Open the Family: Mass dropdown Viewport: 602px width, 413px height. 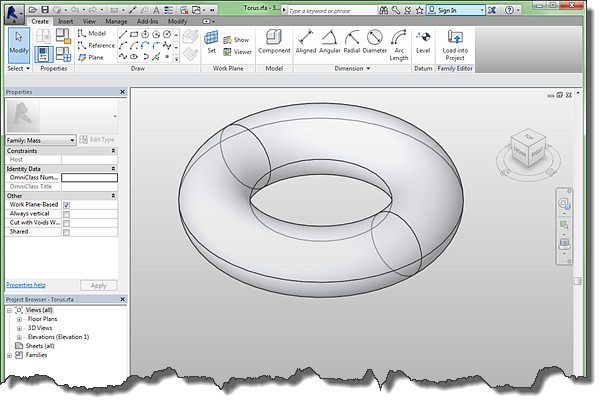tap(41, 140)
